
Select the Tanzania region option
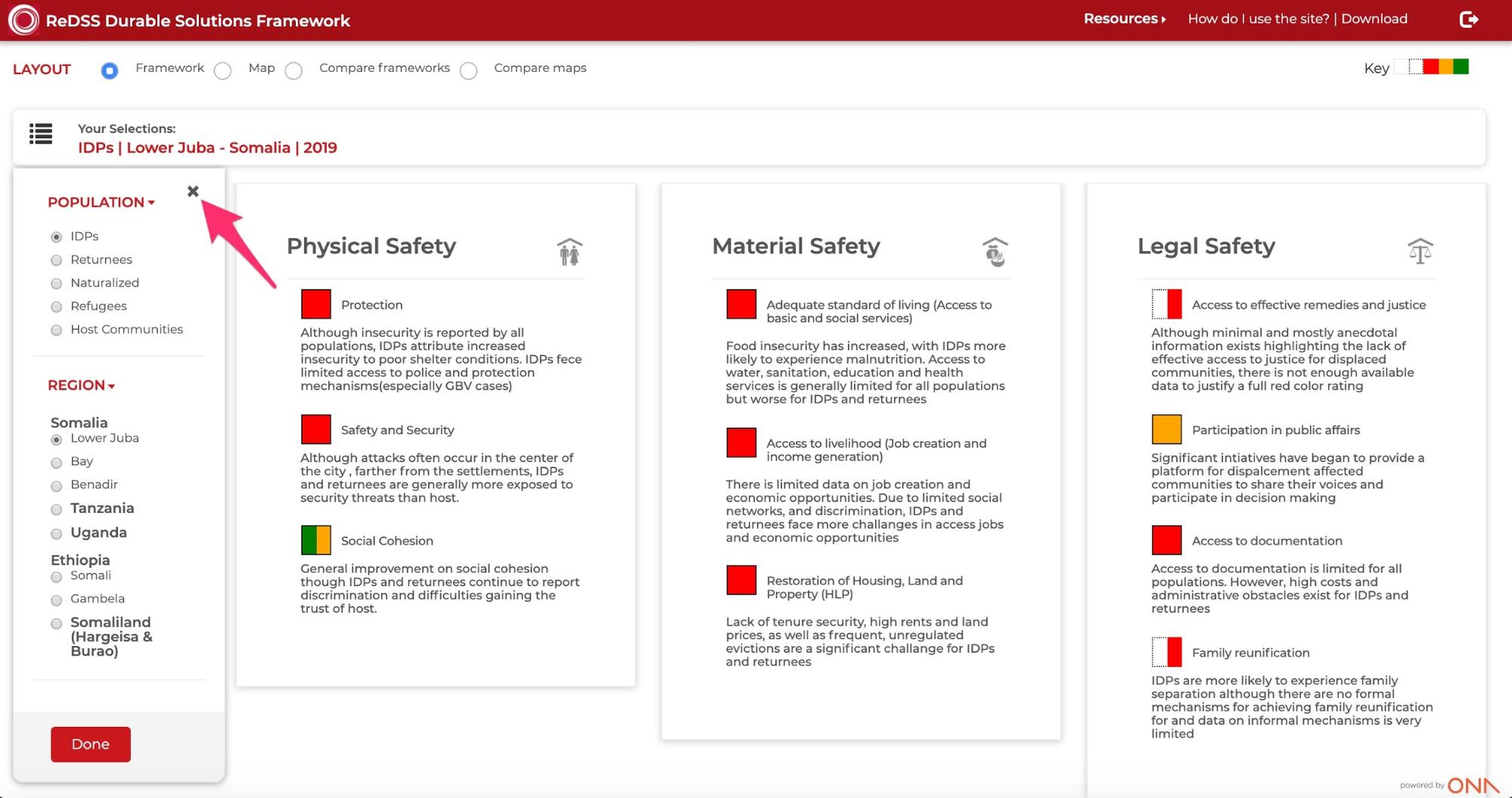click(x=56, y=510)
